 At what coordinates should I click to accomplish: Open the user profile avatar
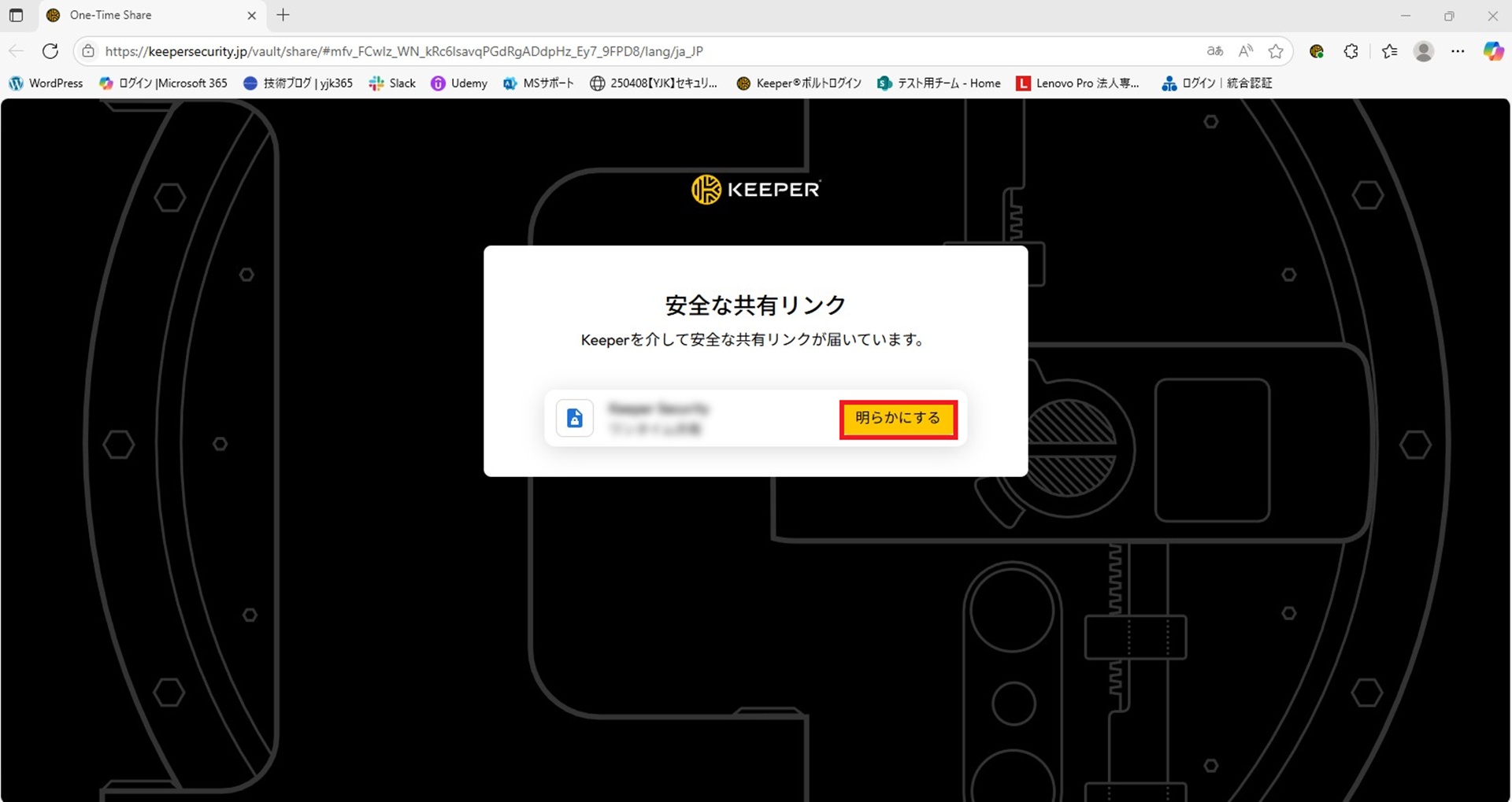(x=1423, y=51)
